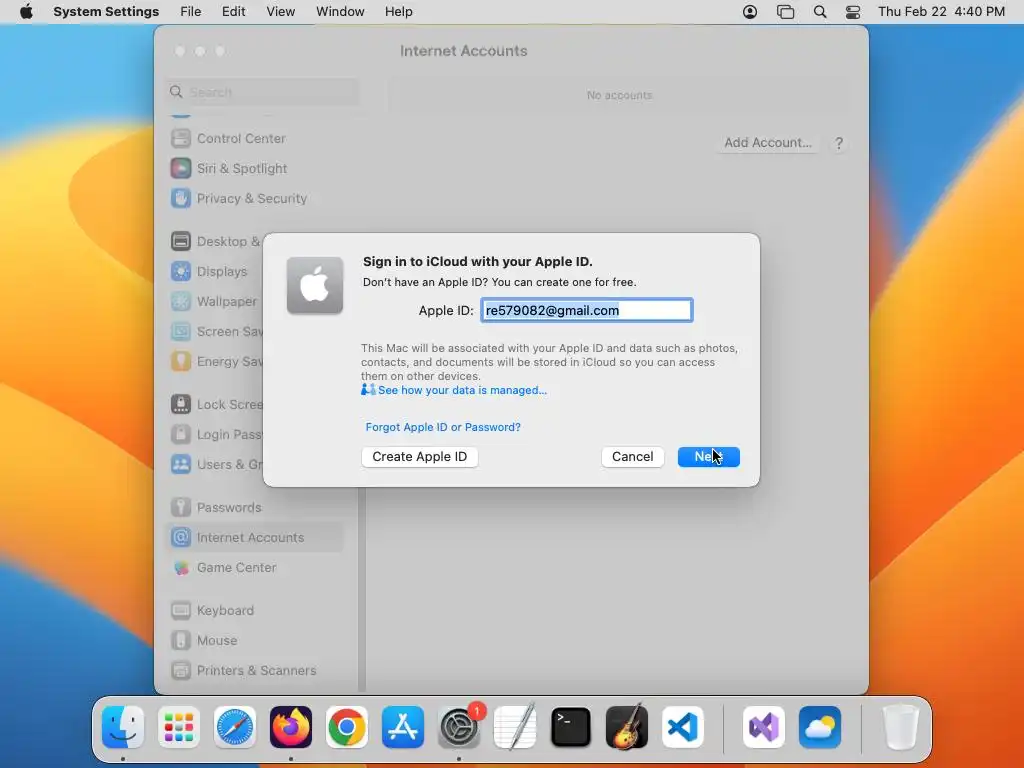
Task: Open the Trash in the Dock
Action: click(x=901, y=727)
